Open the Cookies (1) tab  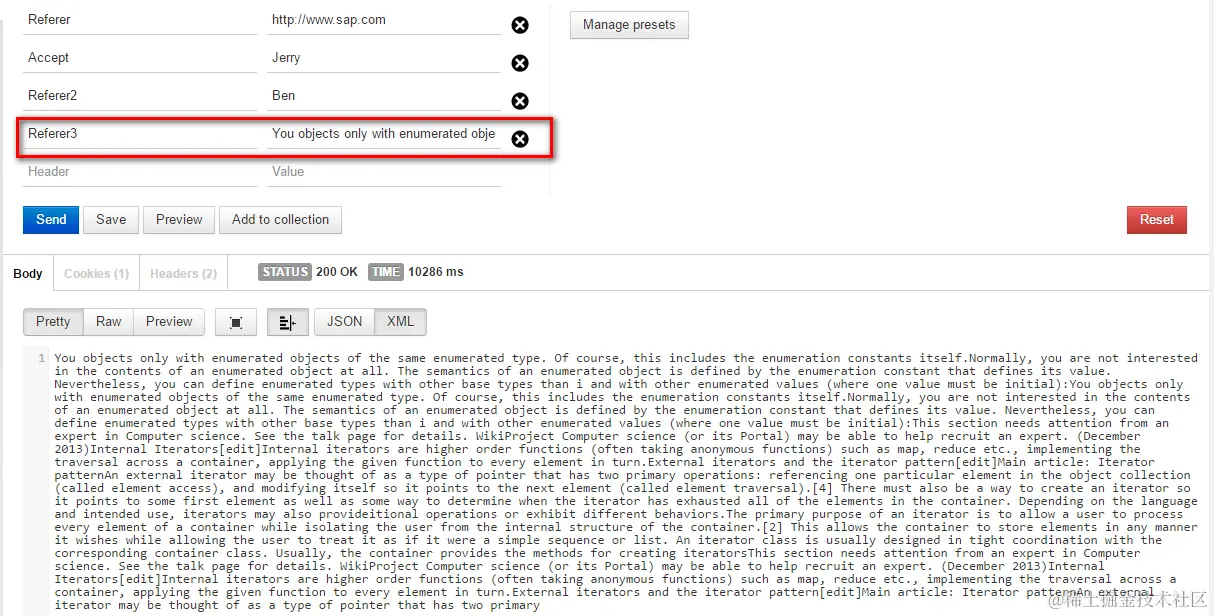tap(96, 273)
